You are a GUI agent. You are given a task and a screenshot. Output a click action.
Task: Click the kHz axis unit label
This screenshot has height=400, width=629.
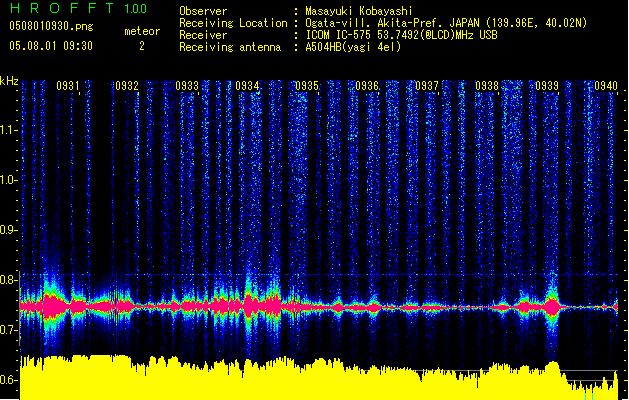pos(9,81)
